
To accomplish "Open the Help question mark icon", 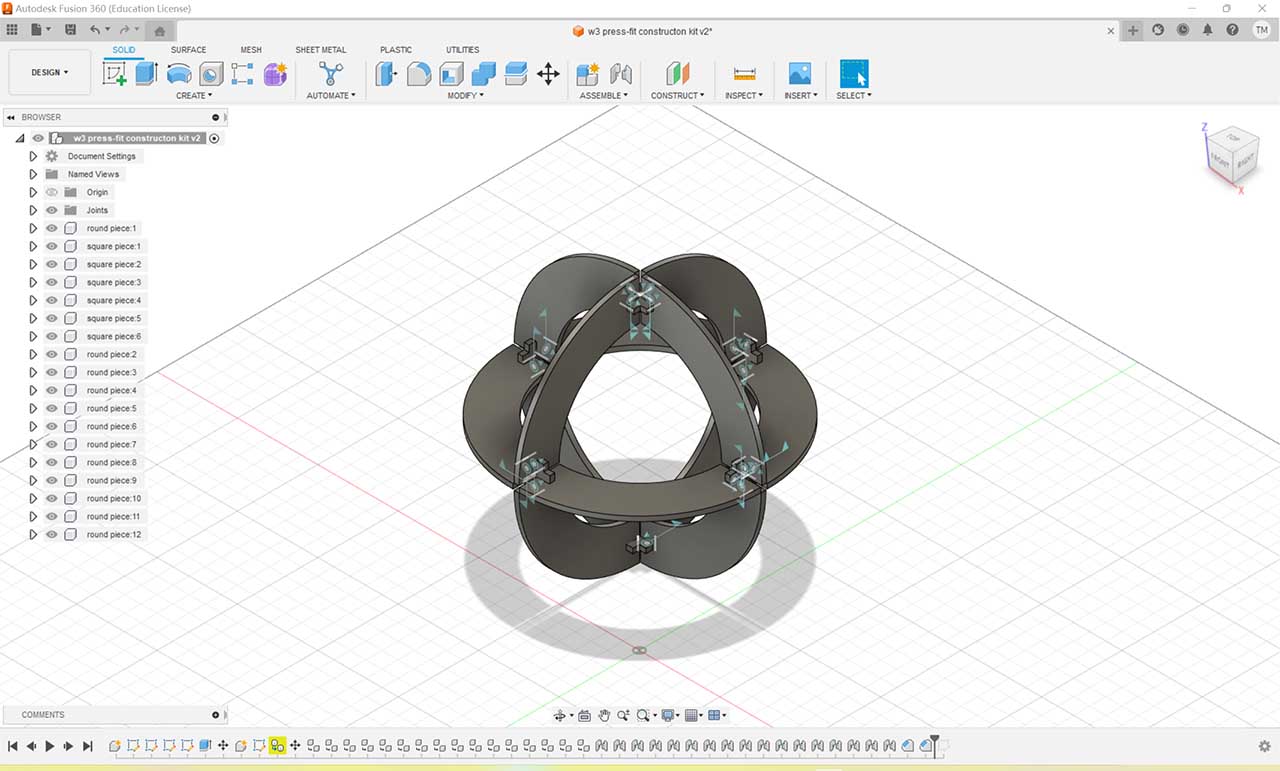I will click(1233, 30).
